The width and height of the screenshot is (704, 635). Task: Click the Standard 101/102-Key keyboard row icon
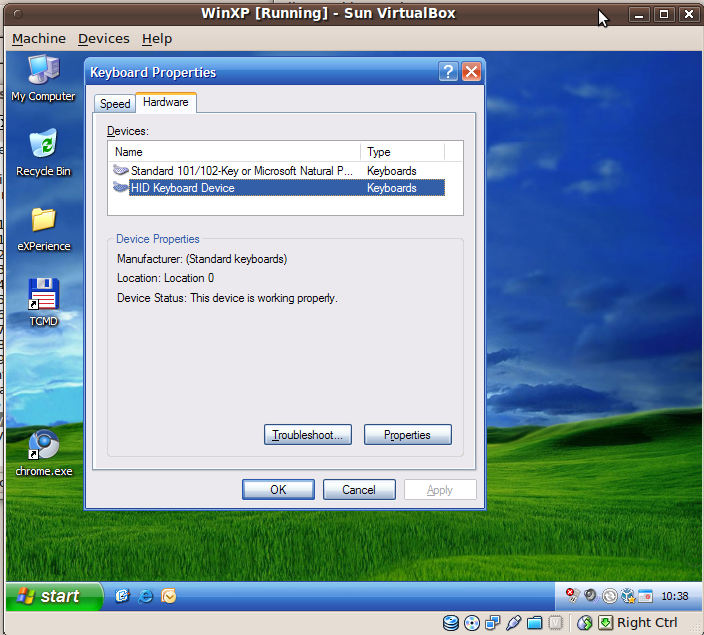pos(120,170)
